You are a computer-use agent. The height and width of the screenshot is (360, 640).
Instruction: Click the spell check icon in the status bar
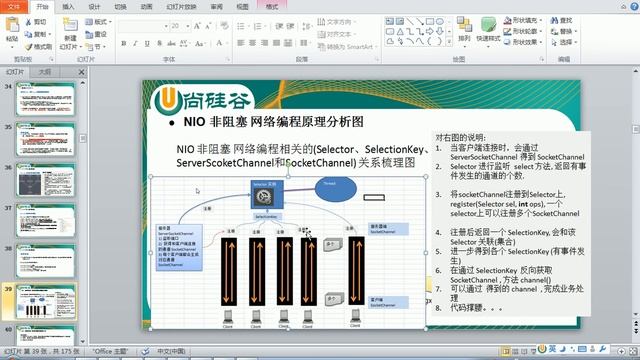[145, 351]
